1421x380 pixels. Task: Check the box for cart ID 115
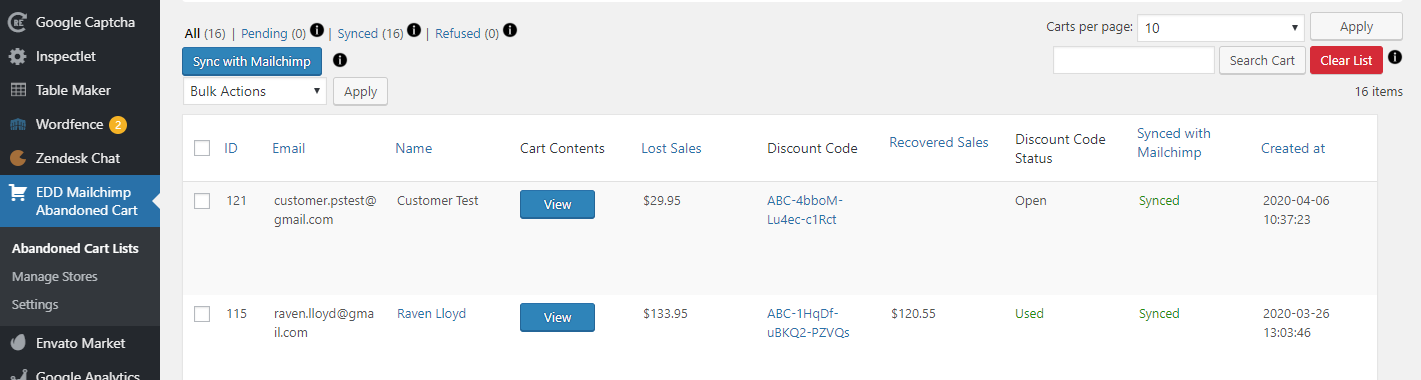(x=202, y=314)
